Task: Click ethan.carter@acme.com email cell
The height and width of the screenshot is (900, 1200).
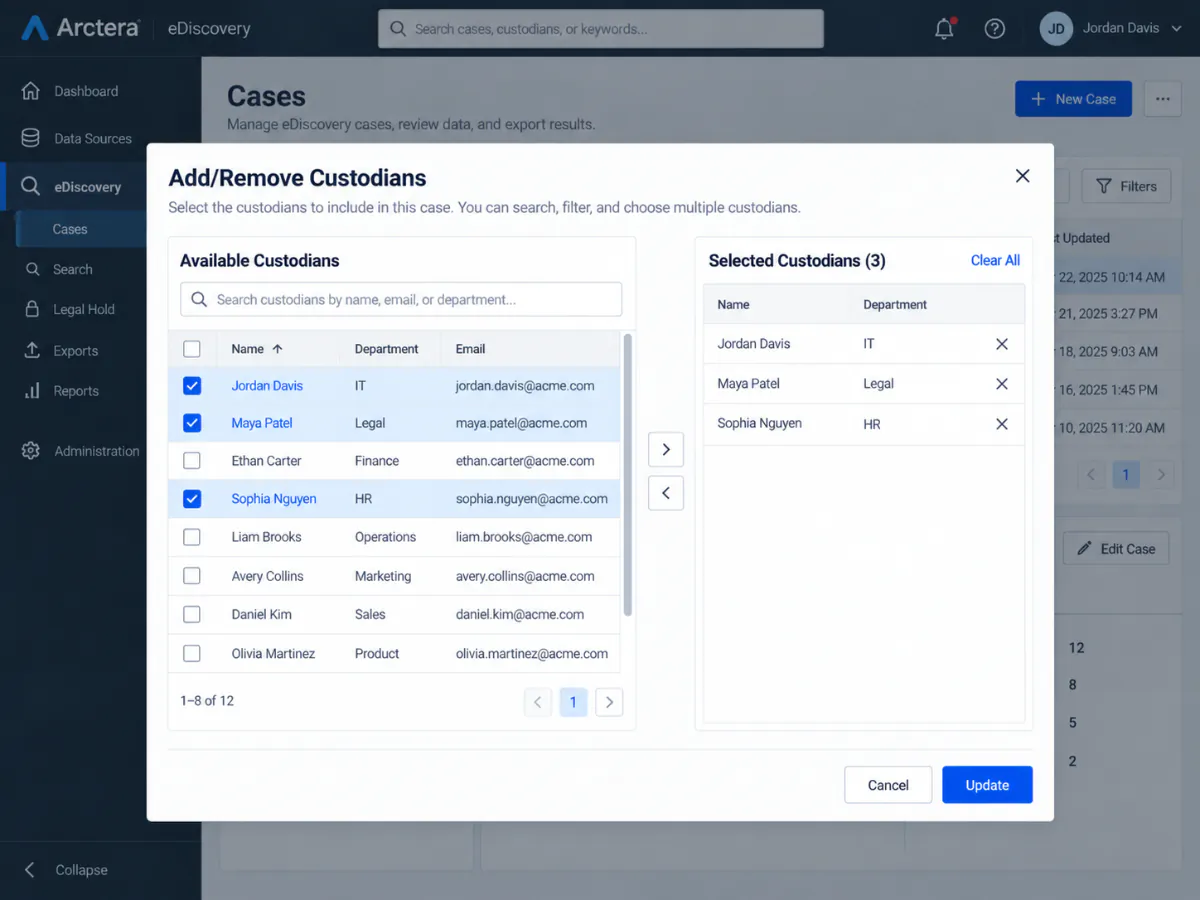Action: (x=525, y=461)
